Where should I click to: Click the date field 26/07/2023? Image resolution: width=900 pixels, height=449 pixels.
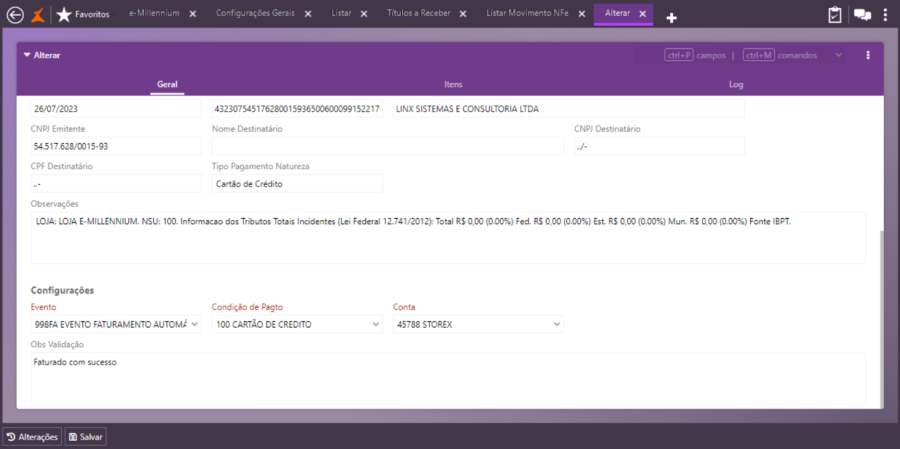pyautogui.click(x=116, y=109)
